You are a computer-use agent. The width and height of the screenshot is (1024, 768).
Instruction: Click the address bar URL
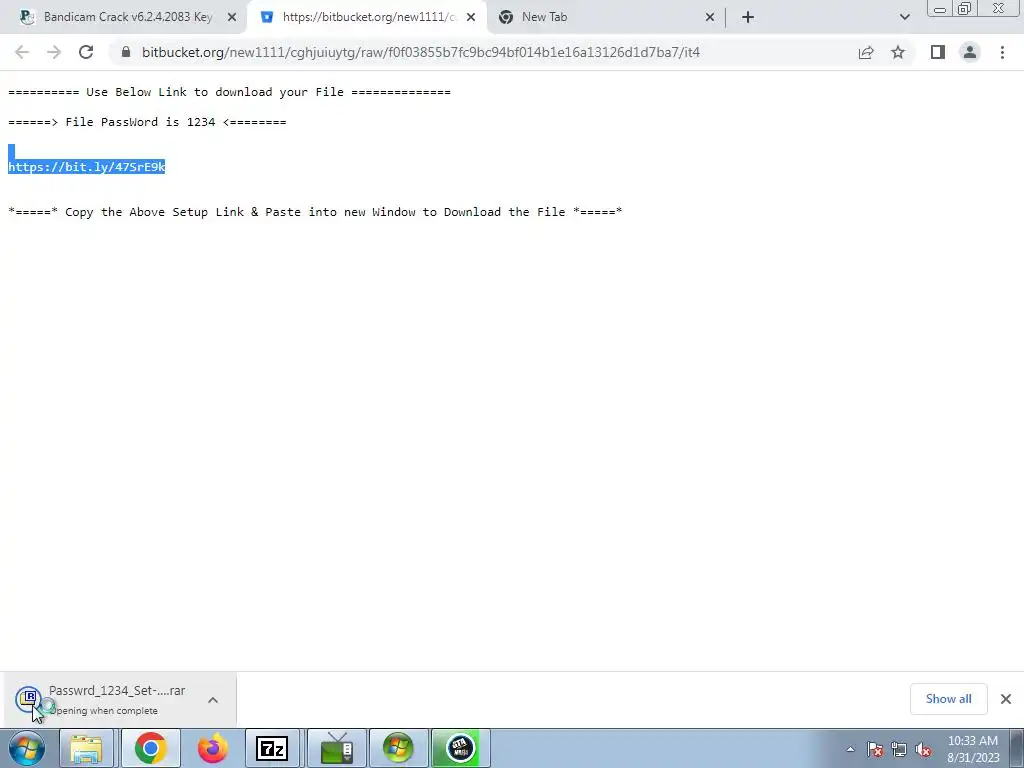point(421,52)
